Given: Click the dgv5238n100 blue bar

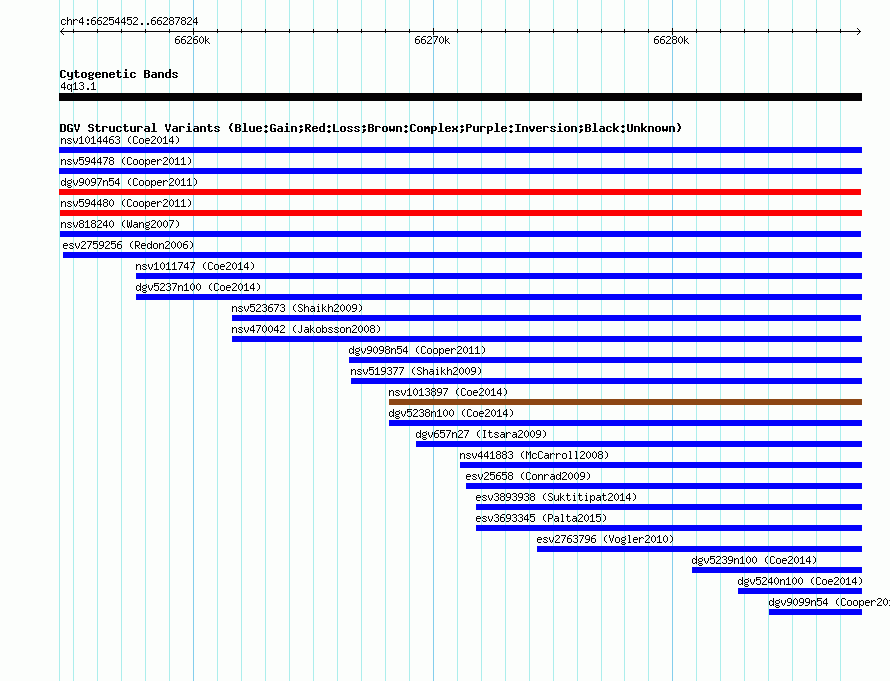Looking at the screenshot, I should 625,423.
